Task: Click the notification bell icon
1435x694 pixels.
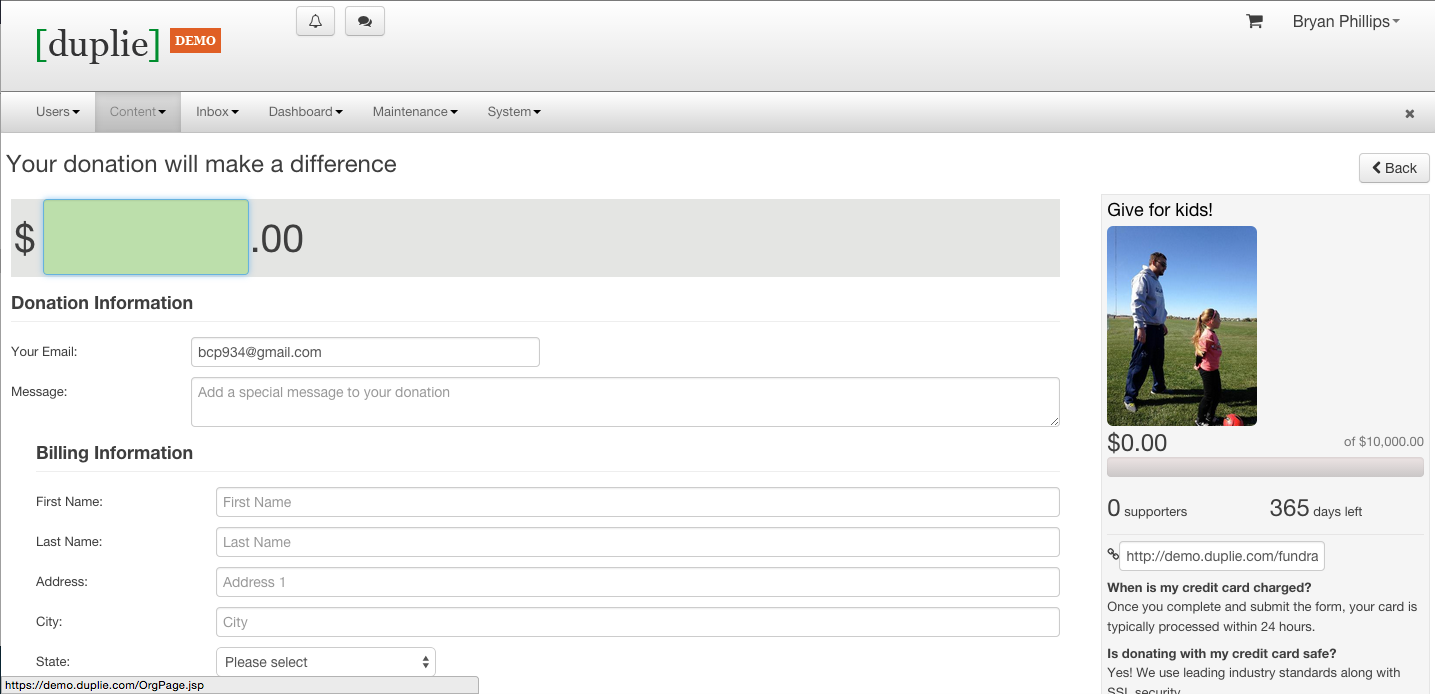Action: pyautogui.click(x=315, y=21)
